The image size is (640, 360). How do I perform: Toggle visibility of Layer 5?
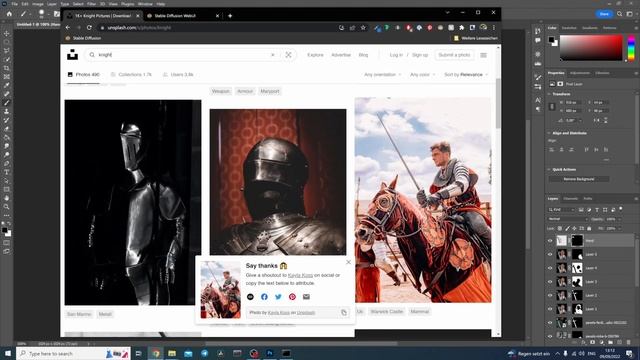click(550, 254)
